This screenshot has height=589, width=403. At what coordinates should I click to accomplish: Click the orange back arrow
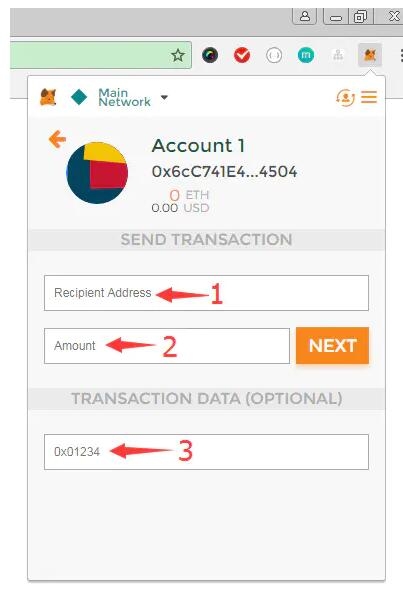(x=57, y=139)
